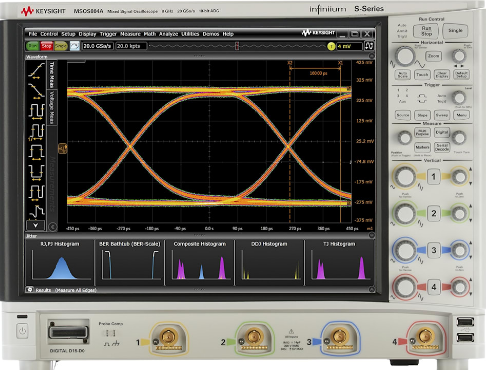Select the rise time measurement icon
The image size is (486, 370).
coord(36,71)
